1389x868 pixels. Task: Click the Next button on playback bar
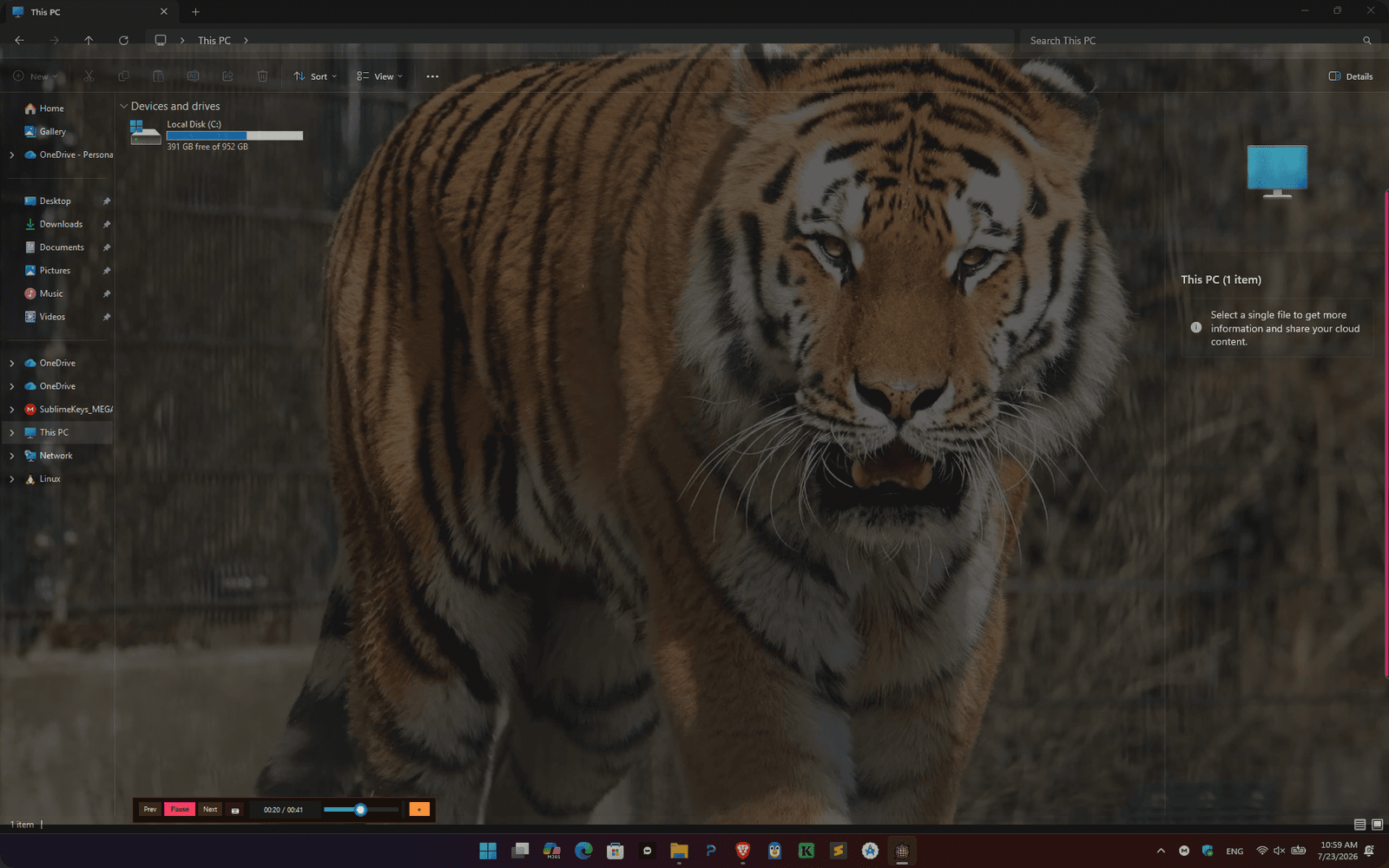click(210, 809)
